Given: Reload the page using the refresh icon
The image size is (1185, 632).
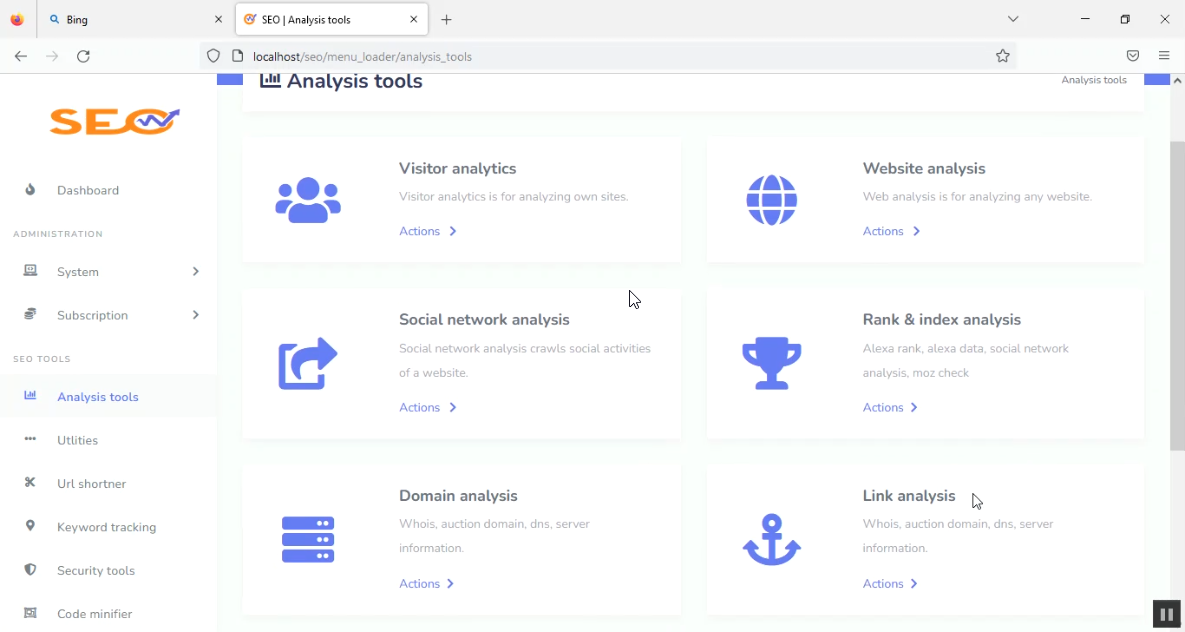Looking at the screenshot, I should coord(84,56).
